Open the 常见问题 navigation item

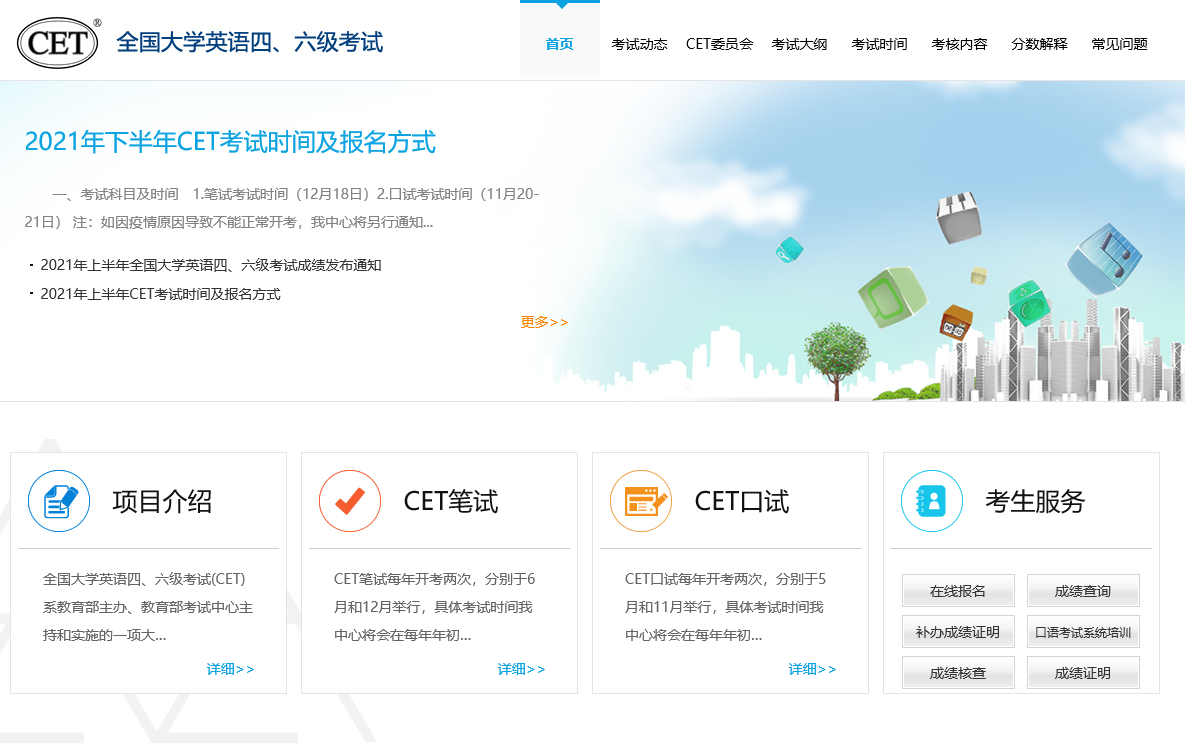pos(1120,44)
